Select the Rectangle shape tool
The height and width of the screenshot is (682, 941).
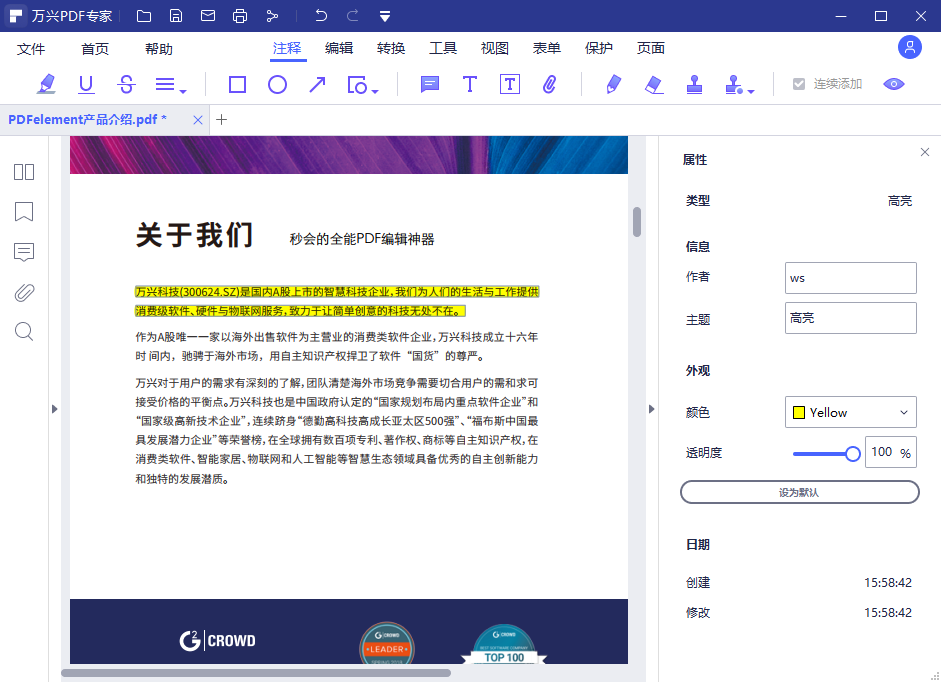[x=238, y=85]
